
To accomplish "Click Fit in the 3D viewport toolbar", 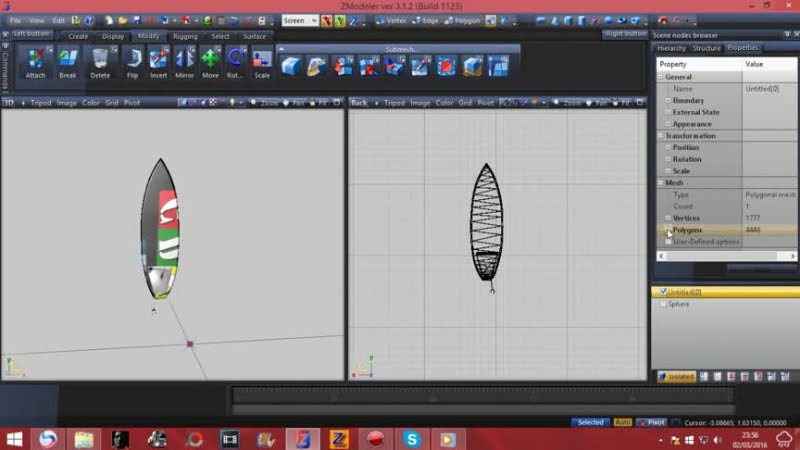I will coord(318,103).
